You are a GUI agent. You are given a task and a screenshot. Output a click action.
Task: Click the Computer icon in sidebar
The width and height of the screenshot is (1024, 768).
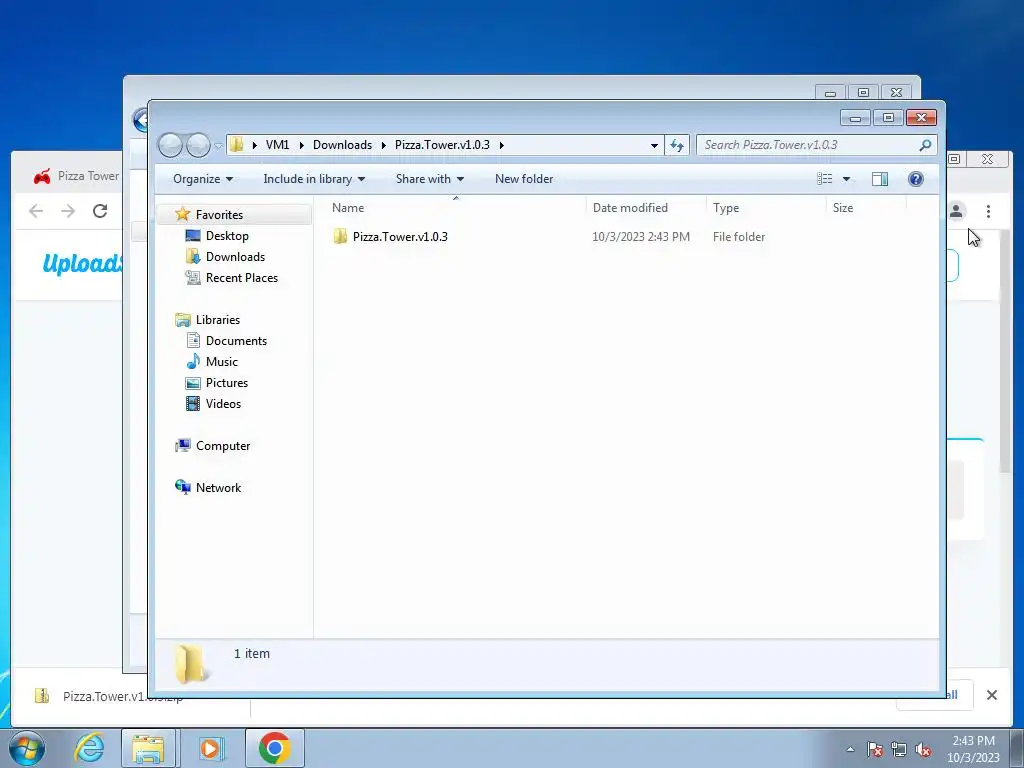click(x=183, y=445)
